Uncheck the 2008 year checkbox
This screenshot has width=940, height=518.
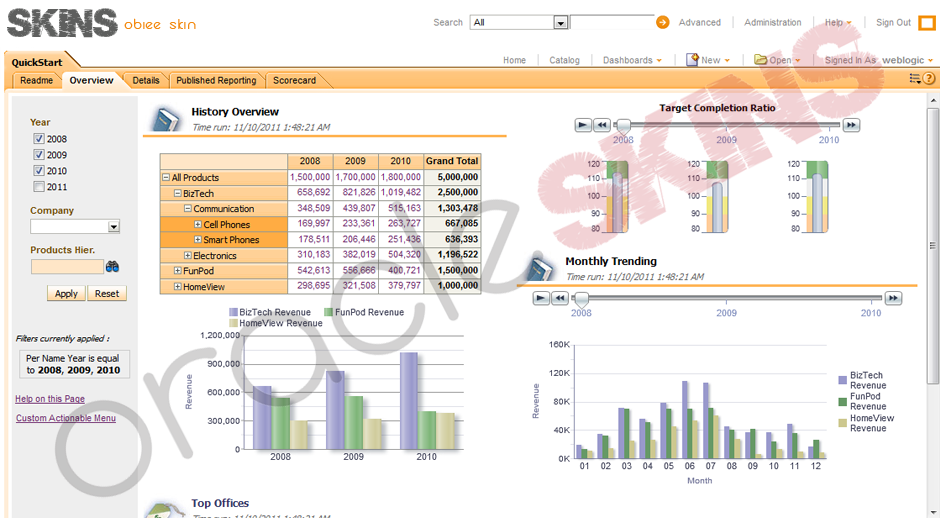coord(39,139)
